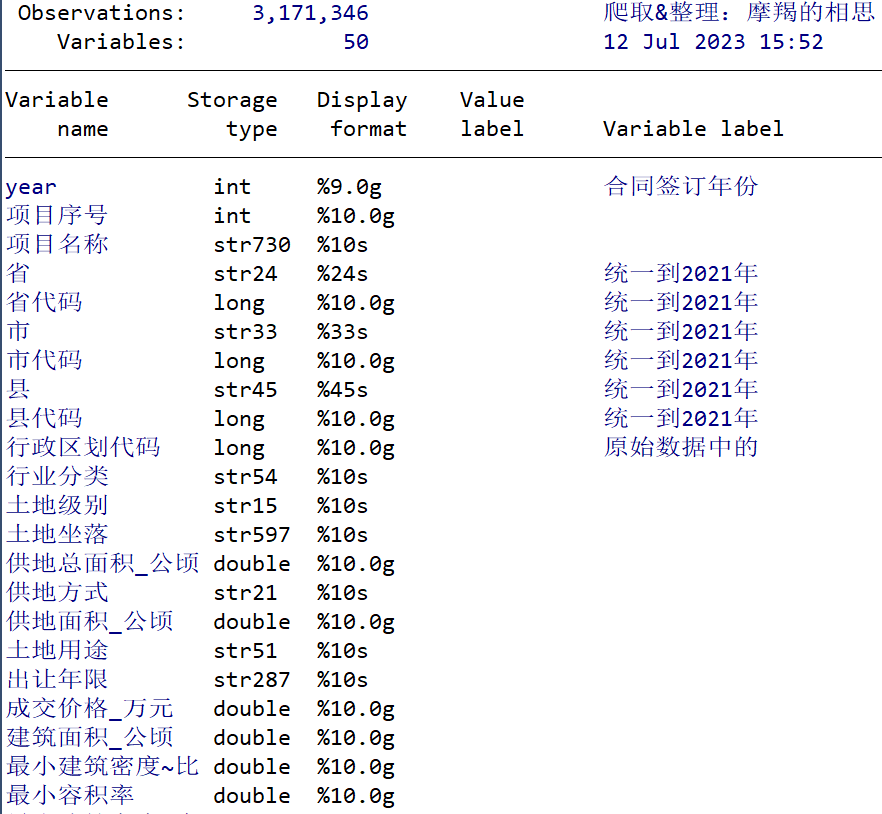
Task: Click the display format %33s
Action: tap(342, 332)
